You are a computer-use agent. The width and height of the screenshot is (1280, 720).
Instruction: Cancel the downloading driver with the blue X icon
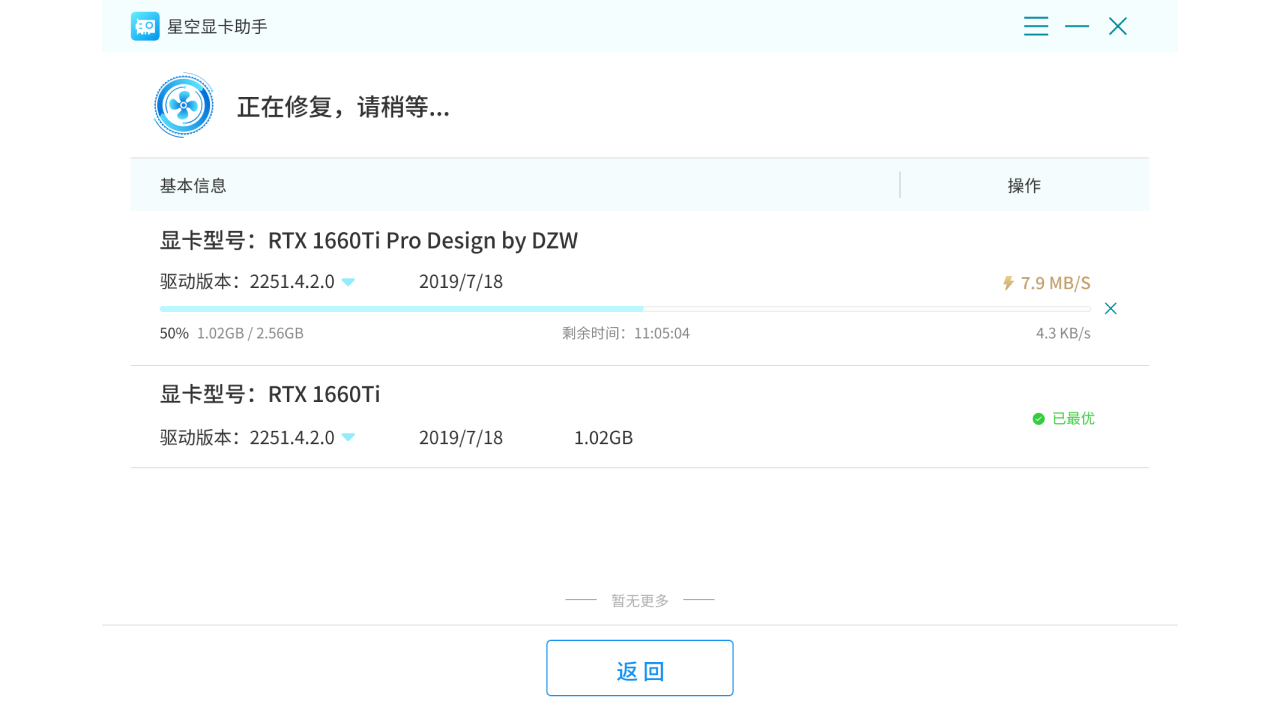[x=1110, y=308]
